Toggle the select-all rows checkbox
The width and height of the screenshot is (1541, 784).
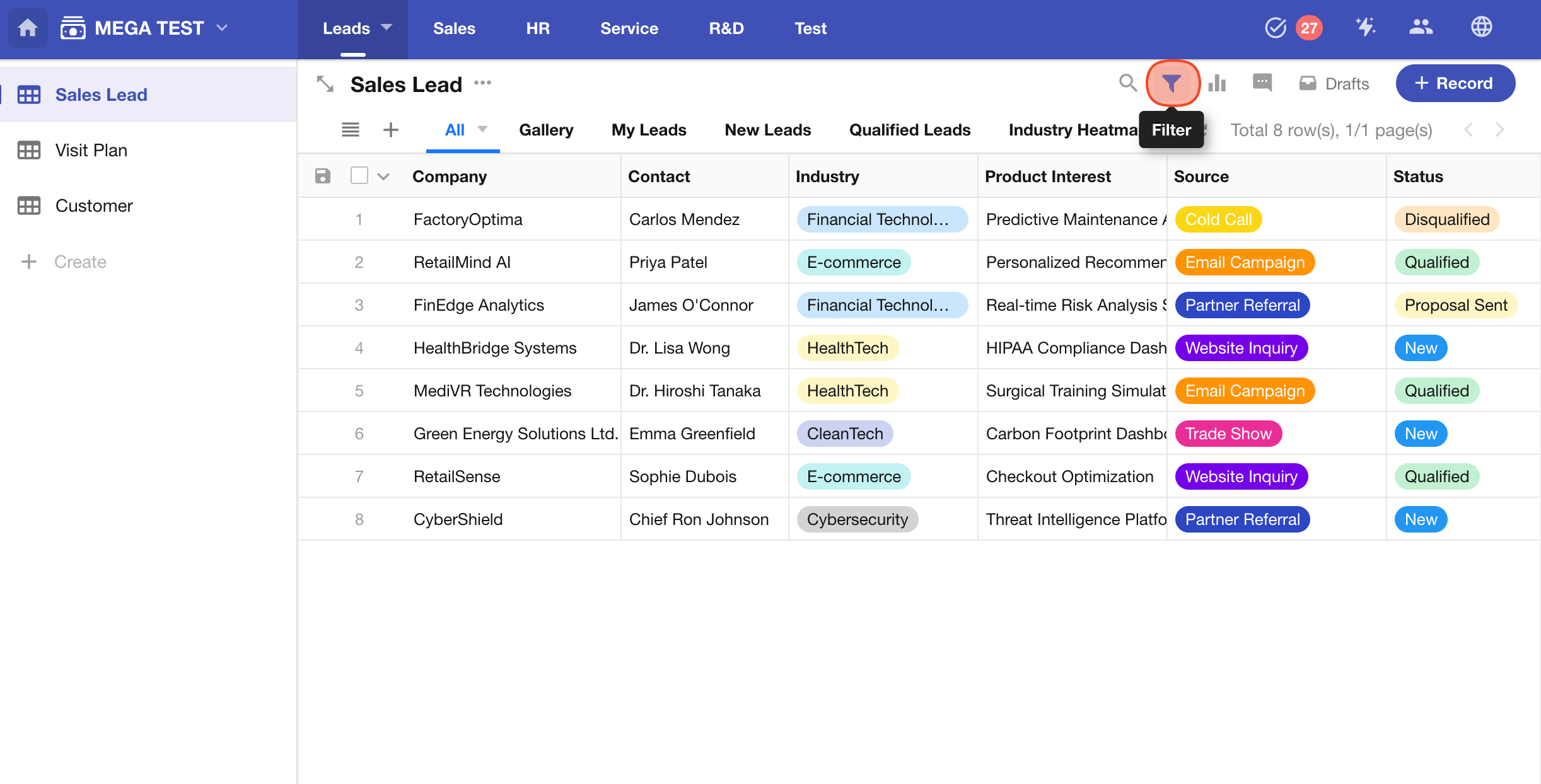[359, 176]
